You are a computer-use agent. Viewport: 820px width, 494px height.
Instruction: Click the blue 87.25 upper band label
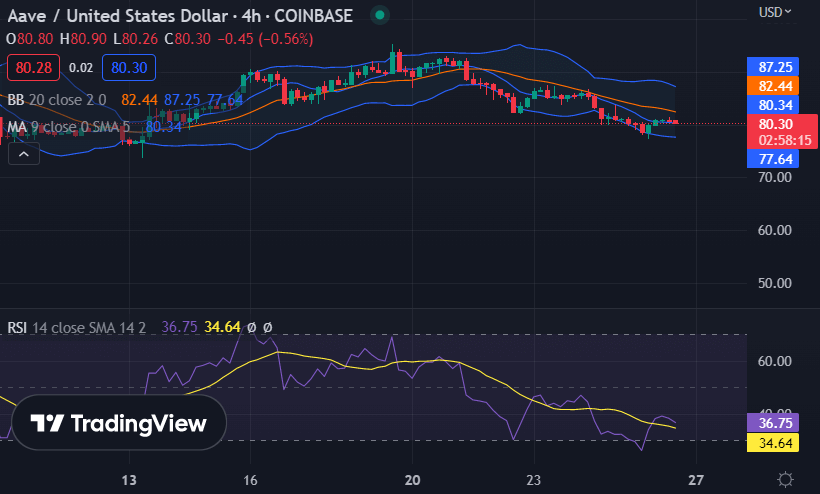point(776,67)
